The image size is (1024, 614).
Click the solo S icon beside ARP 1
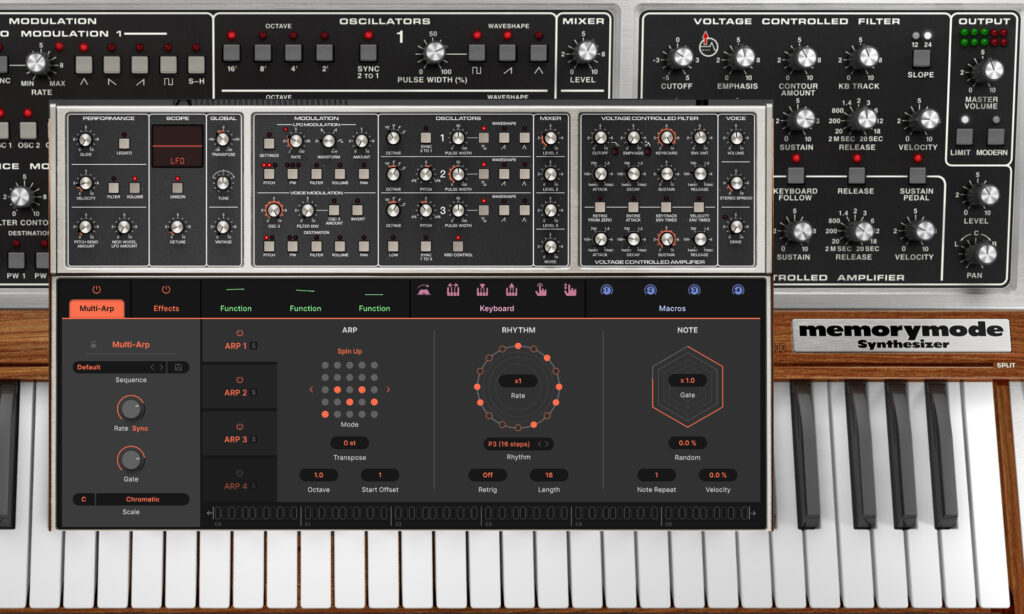click(x=253, y=346)
